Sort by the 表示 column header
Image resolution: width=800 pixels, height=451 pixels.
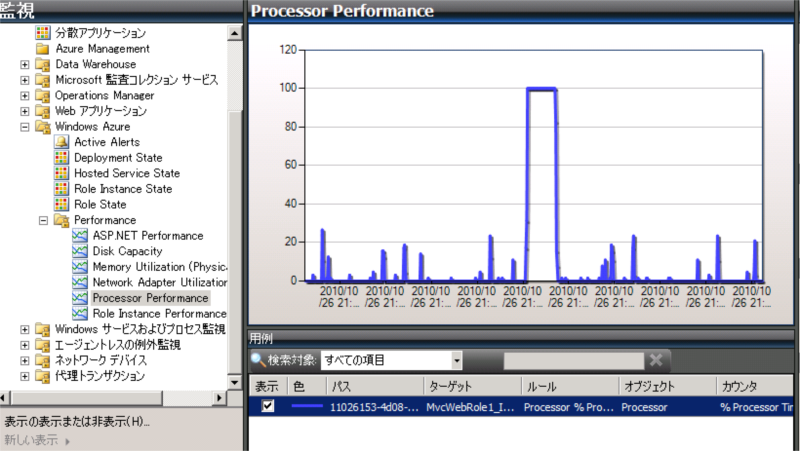click(268, 386)
